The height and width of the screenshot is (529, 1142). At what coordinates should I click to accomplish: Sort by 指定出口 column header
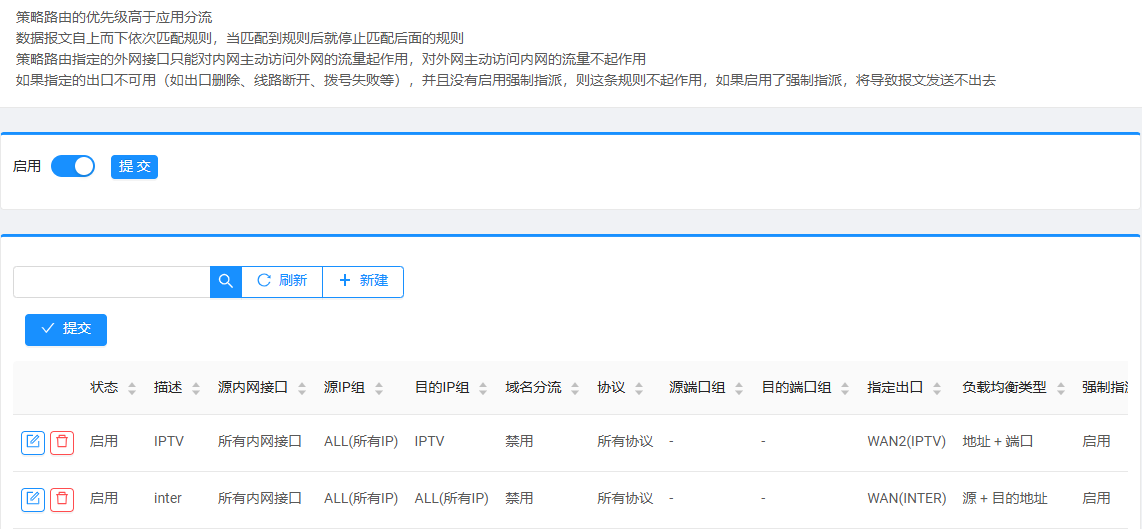(905, 388)
